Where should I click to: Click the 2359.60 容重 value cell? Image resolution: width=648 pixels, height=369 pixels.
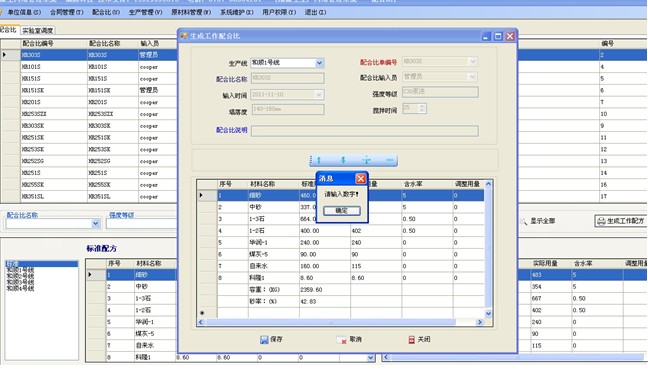[324, 290]
